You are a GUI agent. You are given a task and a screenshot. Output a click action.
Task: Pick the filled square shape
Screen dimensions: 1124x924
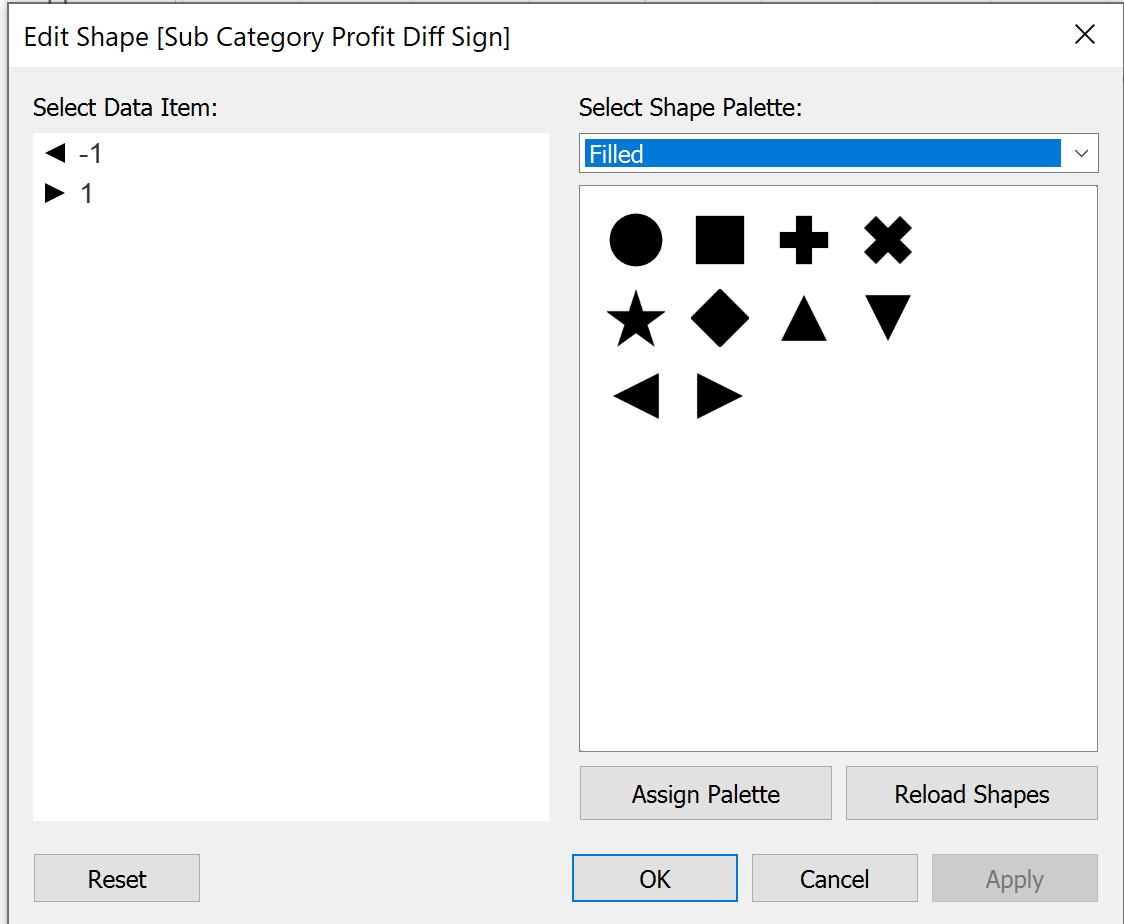pyautogui.click(x=720, y=240)
